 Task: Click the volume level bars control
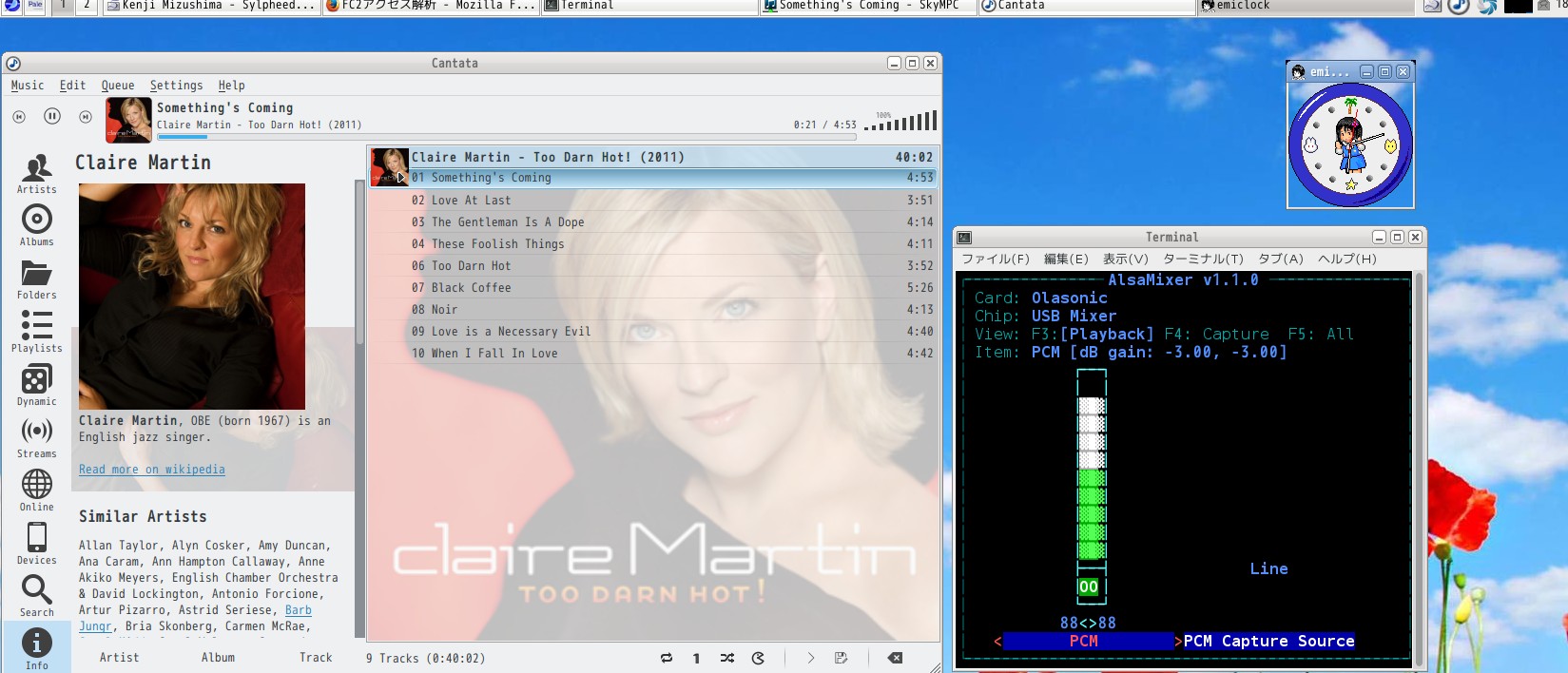(x=901, y=121)
